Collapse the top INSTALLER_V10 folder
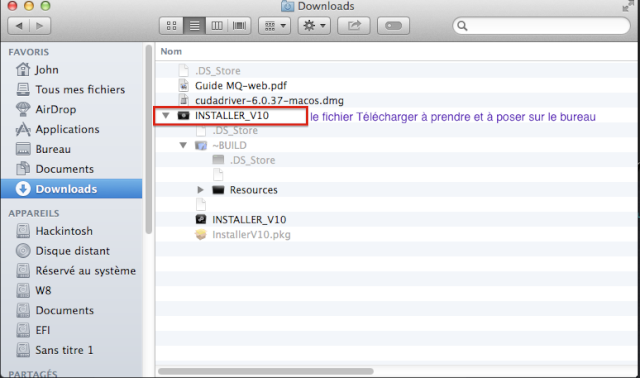Screen dimensions: 640x378 click(166, 116)
